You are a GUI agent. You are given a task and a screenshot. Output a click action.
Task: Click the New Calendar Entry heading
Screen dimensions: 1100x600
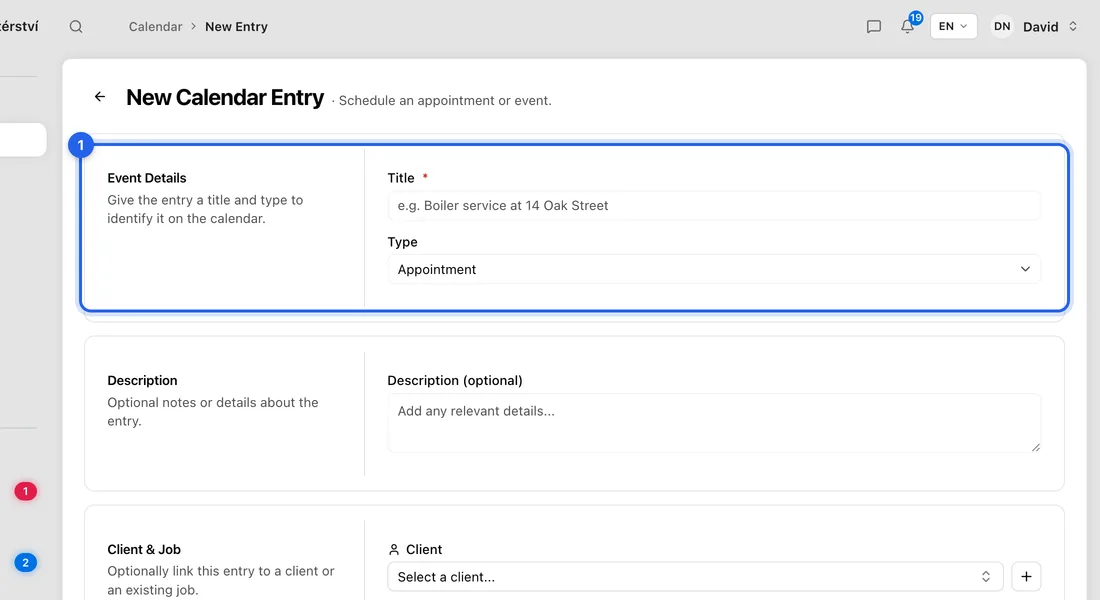(225, 98)
